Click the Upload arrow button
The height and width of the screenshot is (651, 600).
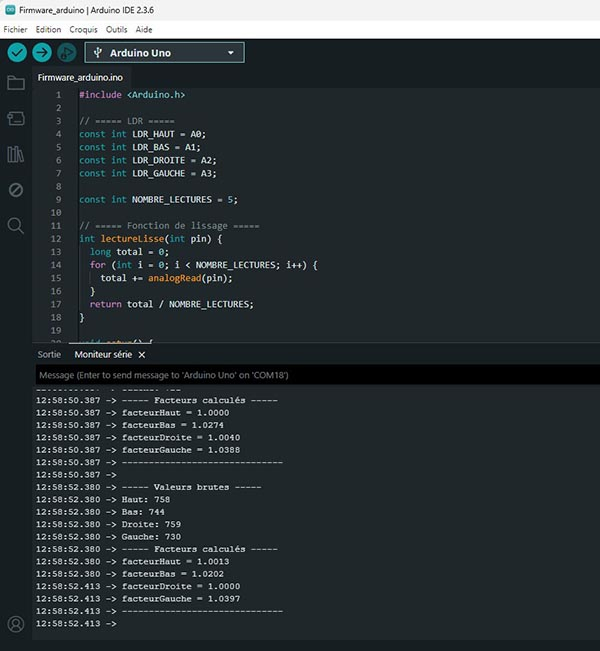click(42, 52)
